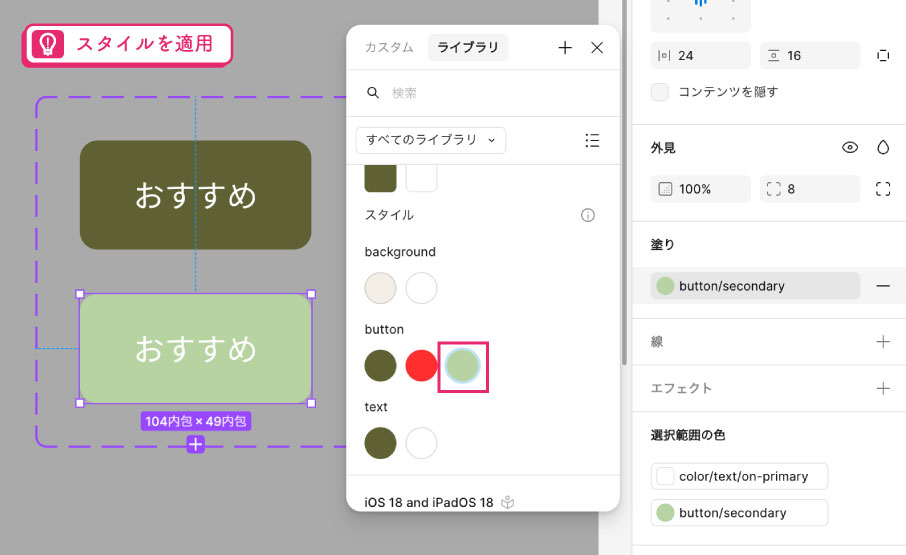Click the iOS 18 and iPadOS 18 library heading
Viewport: 906px width, 555px height.
click(x=429, y=502)
